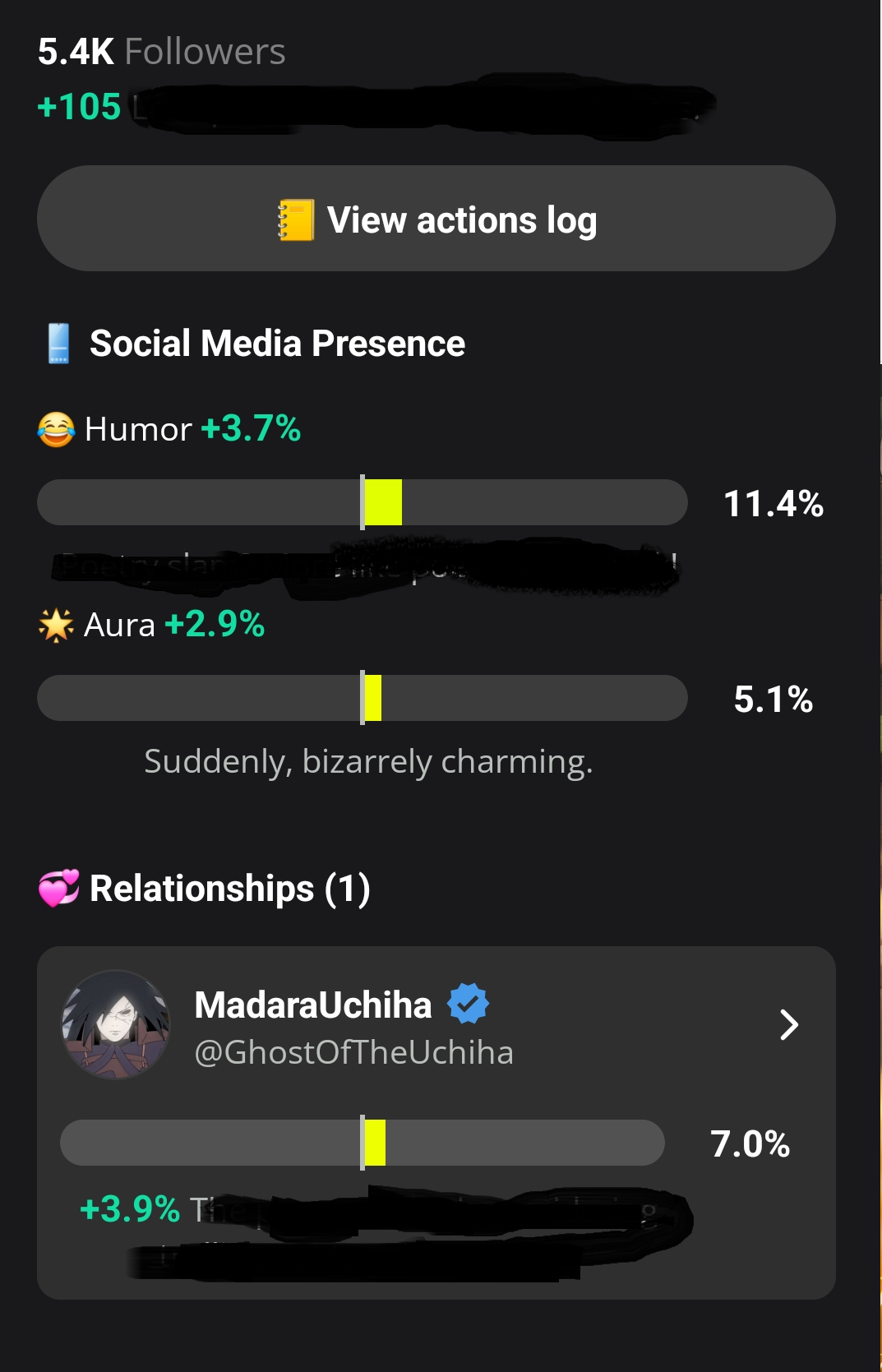The height and width of the screenshot is (1372, 882).
Task: Tap the laughing emoji next to Humor
Action: point(56,429)
